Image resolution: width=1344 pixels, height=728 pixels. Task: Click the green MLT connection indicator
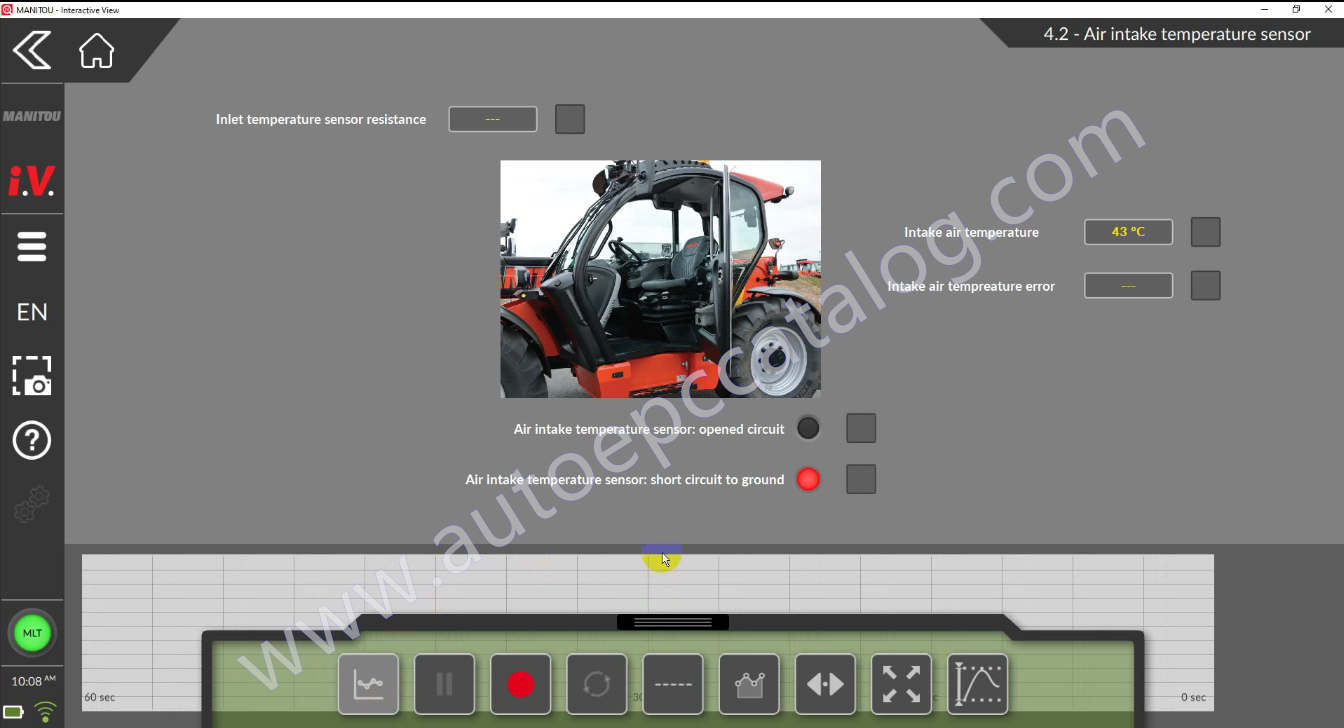32,633
